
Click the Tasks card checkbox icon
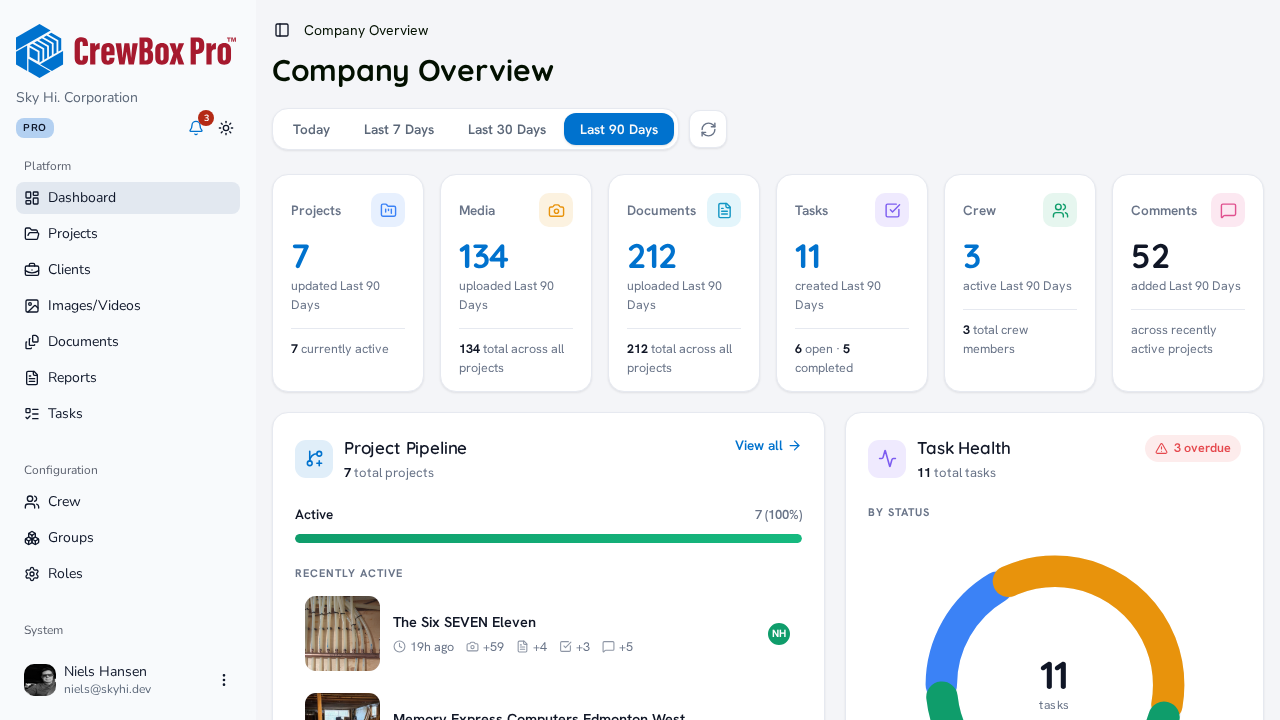(x=892, y=210)
